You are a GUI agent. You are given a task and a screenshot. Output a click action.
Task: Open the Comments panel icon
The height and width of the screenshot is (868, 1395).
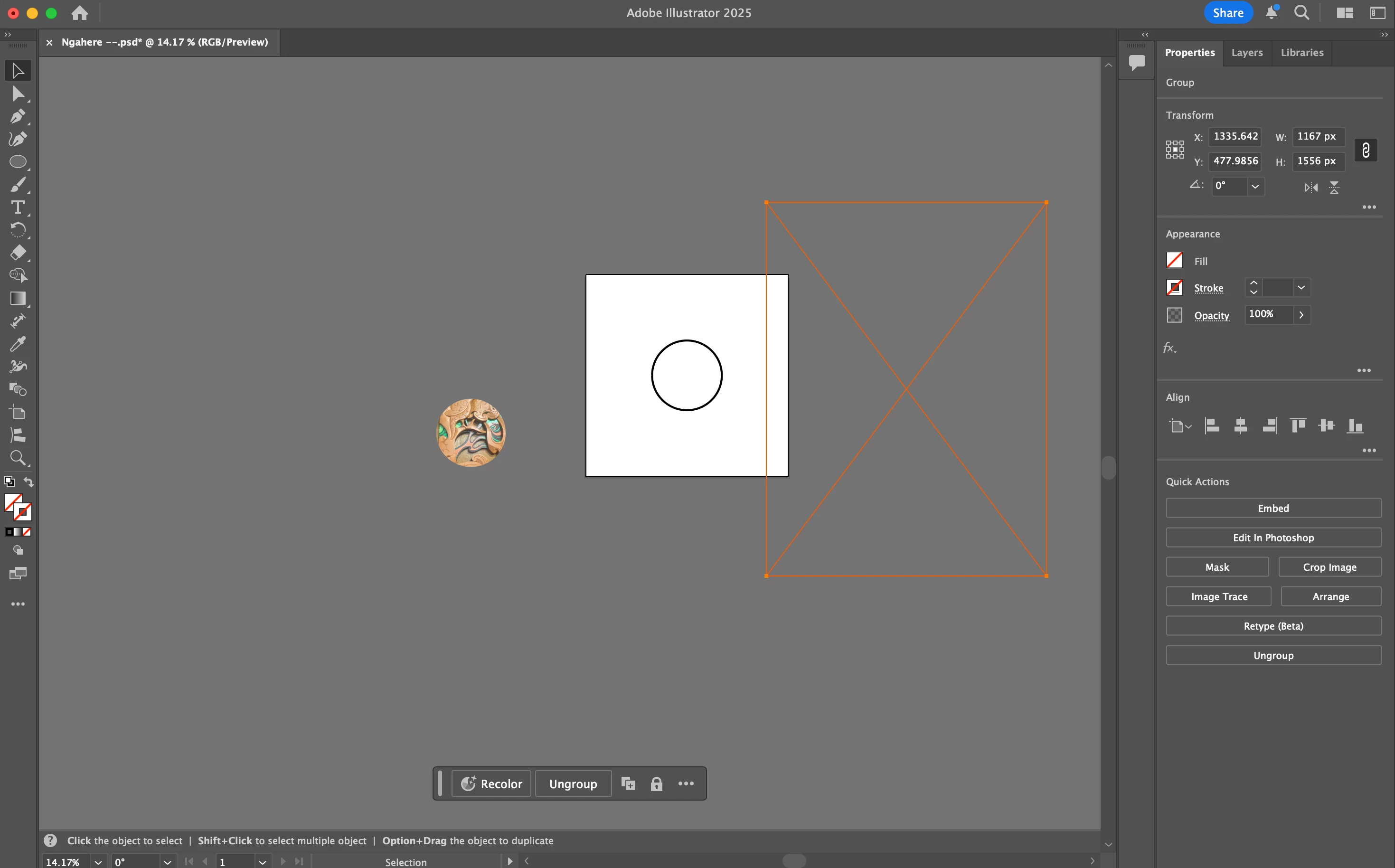[1136, 61]
